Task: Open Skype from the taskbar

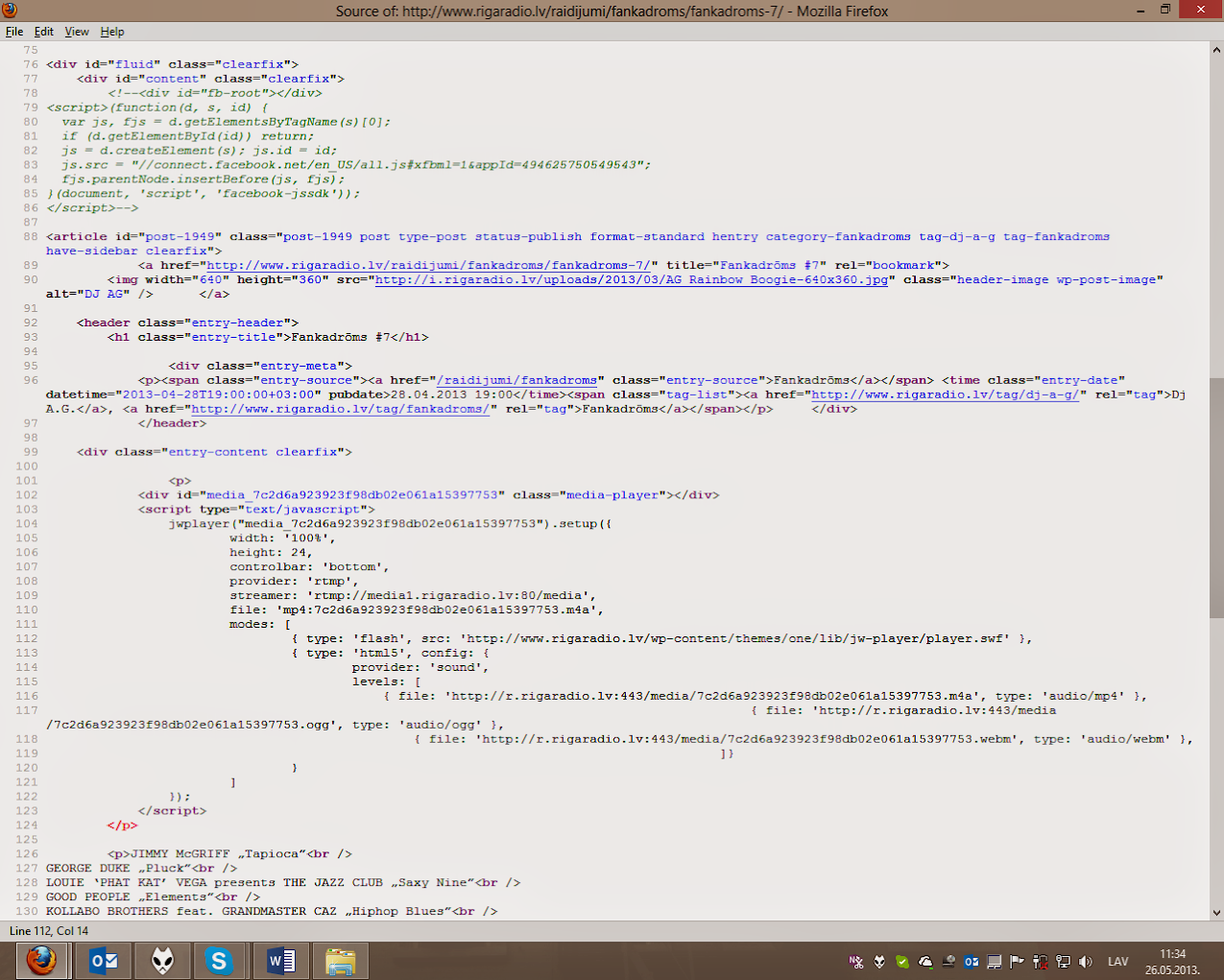Action: pos(220,961)
